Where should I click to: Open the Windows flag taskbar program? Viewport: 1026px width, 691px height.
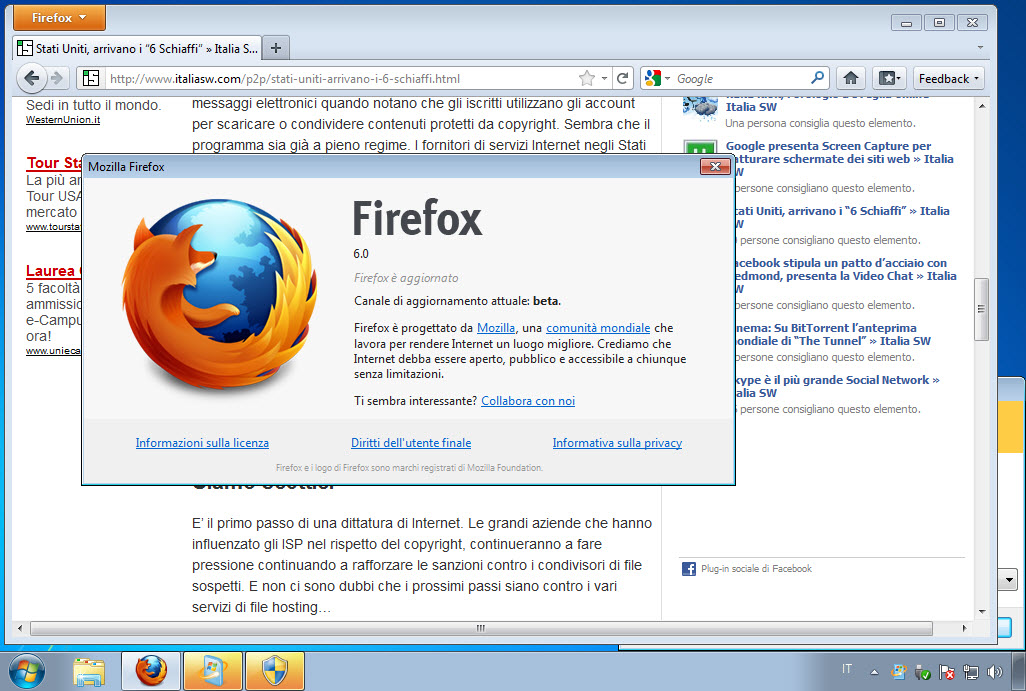pos(213,671)
